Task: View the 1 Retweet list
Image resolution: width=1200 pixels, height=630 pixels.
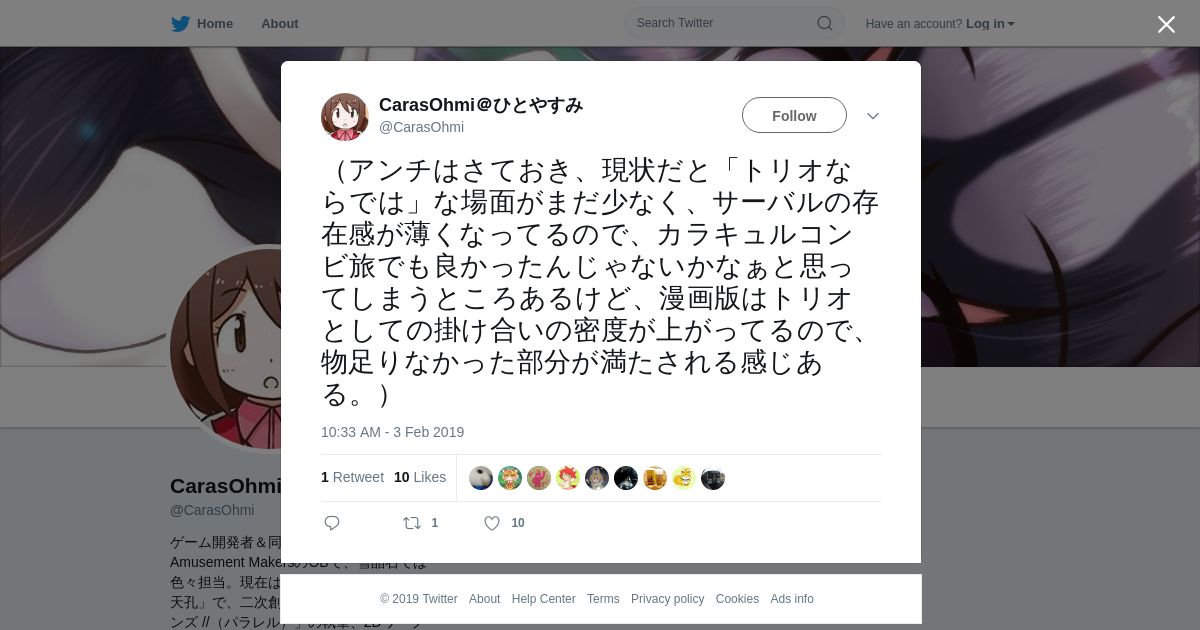Action: coord(352,477)
